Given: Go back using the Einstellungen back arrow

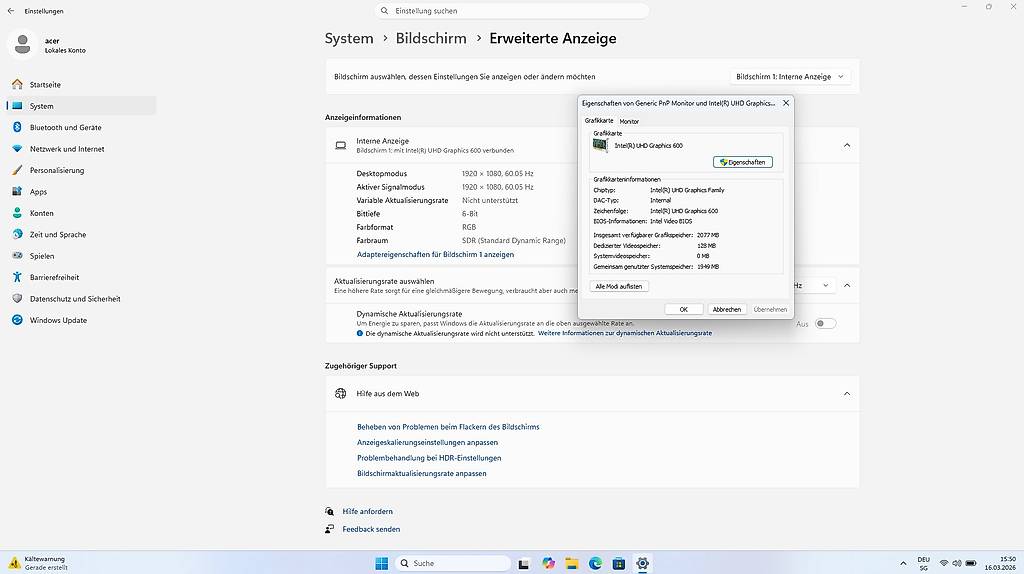Looking at the screenshot, I should click(x=10, y=11).
